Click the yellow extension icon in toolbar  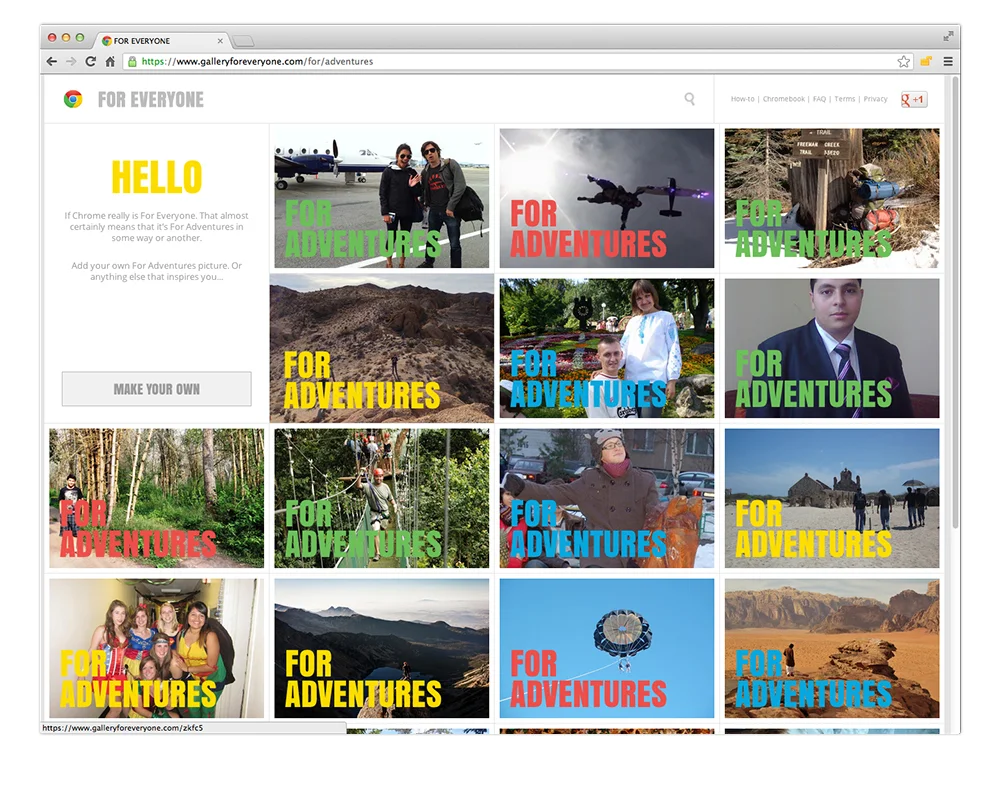pyautogui.click(x=925, y=61)
